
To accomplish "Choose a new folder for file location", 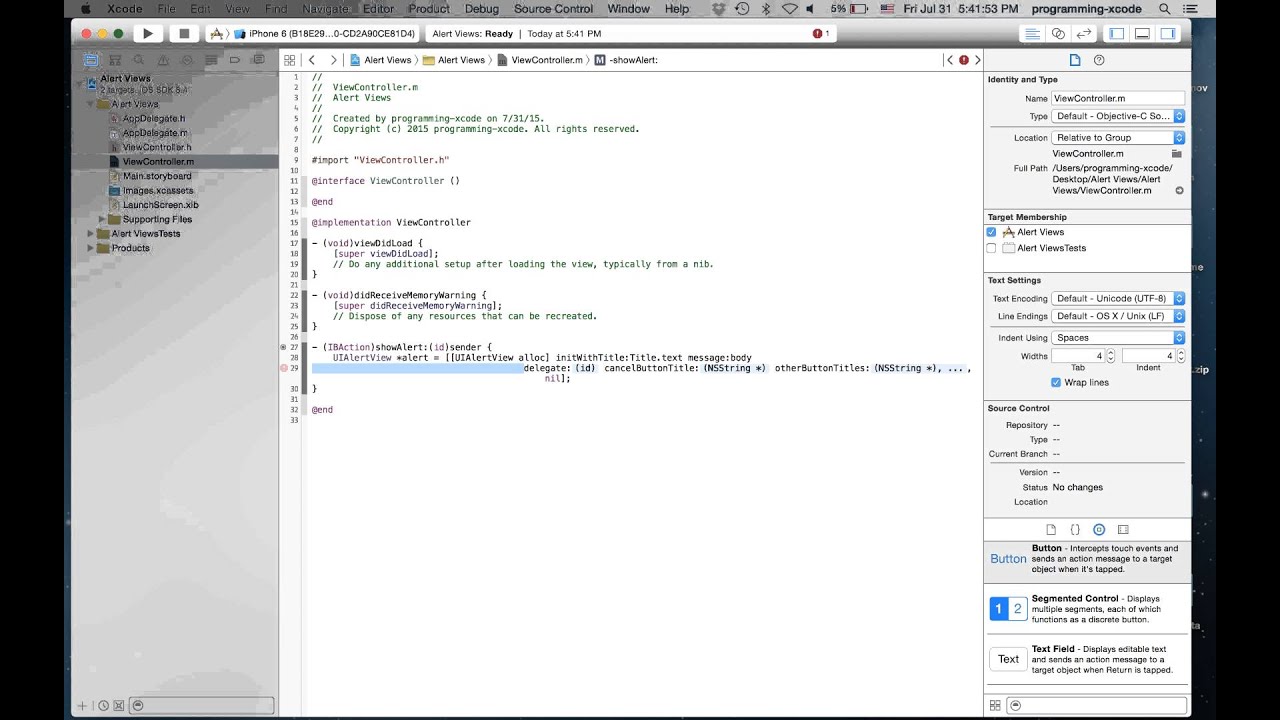I will (x=1177, y=154).
